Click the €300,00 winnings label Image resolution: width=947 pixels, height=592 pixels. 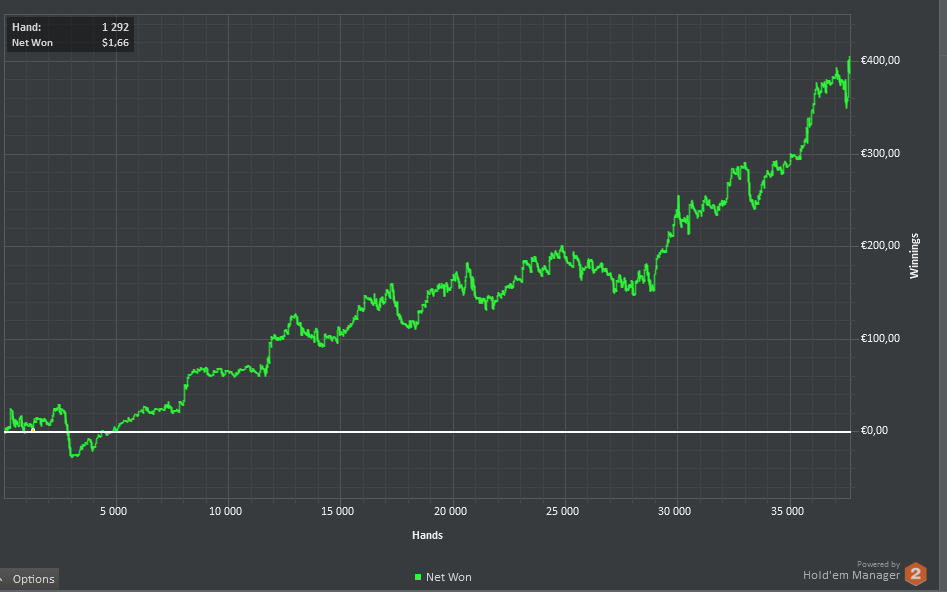tap(880, 153)
